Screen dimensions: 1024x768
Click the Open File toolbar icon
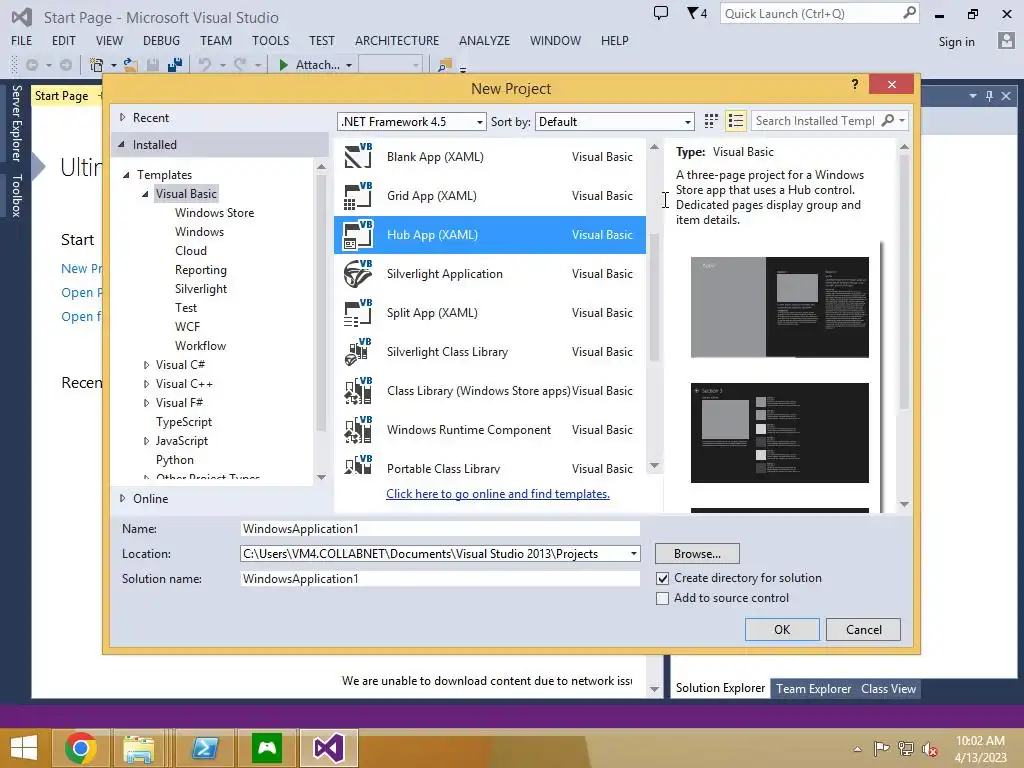tap(131, 65)
